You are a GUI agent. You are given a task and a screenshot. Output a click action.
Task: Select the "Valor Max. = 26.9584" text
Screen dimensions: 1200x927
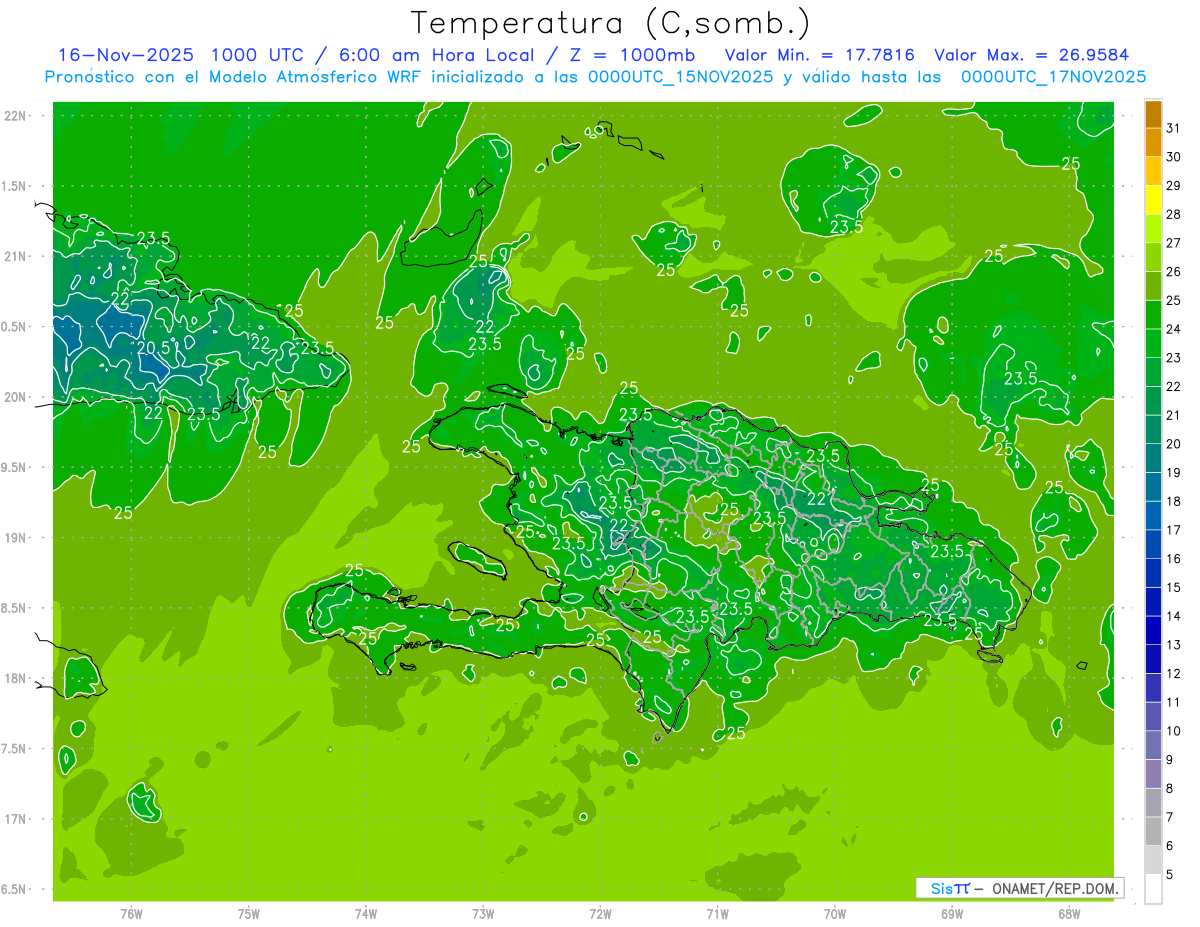point(1032,55)
